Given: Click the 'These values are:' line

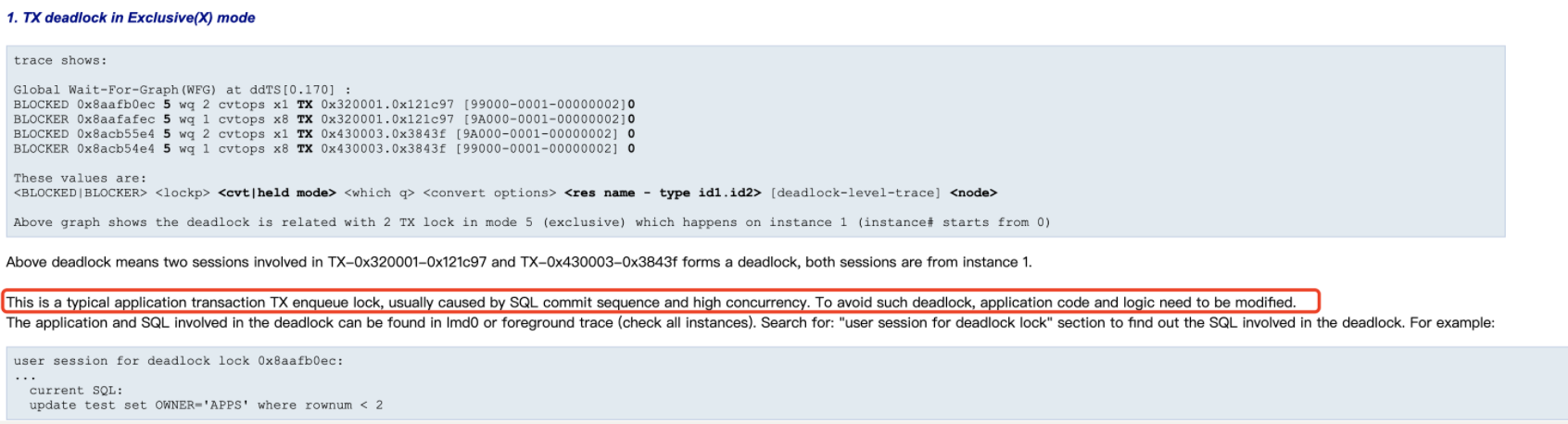Looking at the screenshot, I should [x=80, y=179].
